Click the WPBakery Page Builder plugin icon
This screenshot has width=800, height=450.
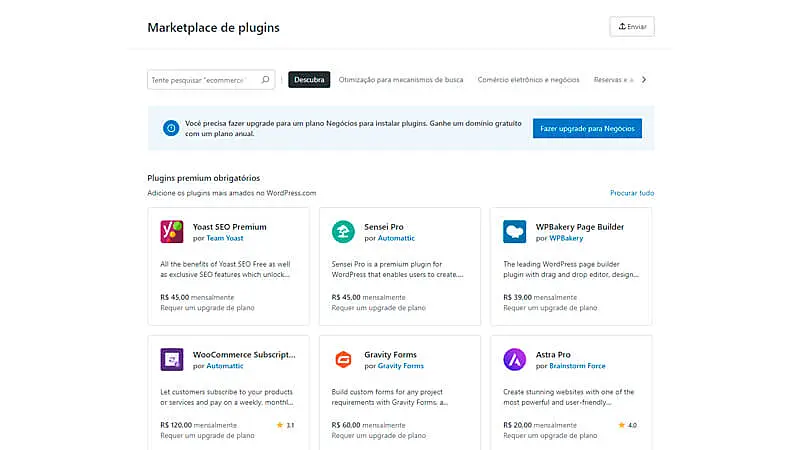514,232
